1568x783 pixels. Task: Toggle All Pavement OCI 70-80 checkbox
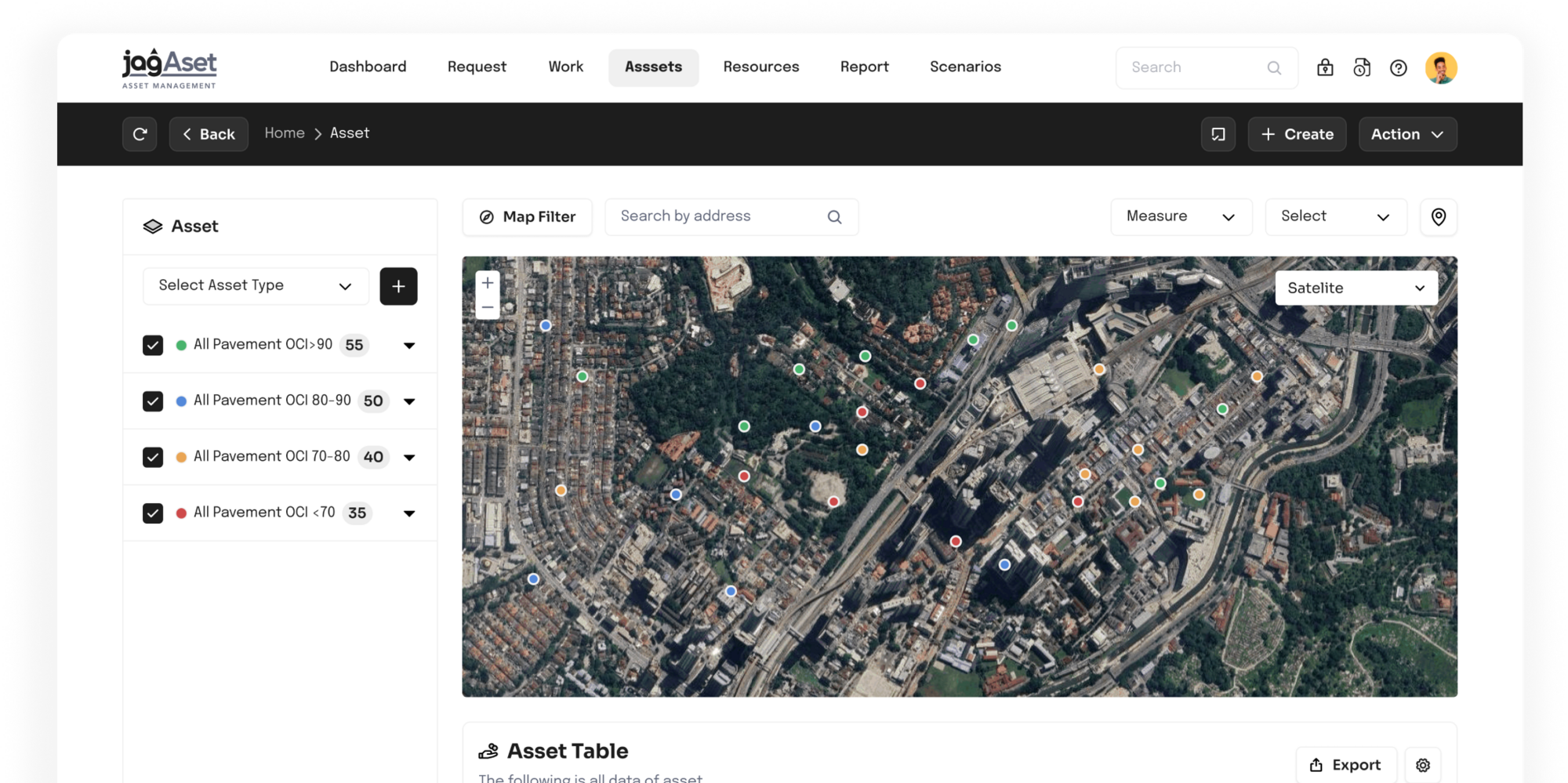[153, 457]
